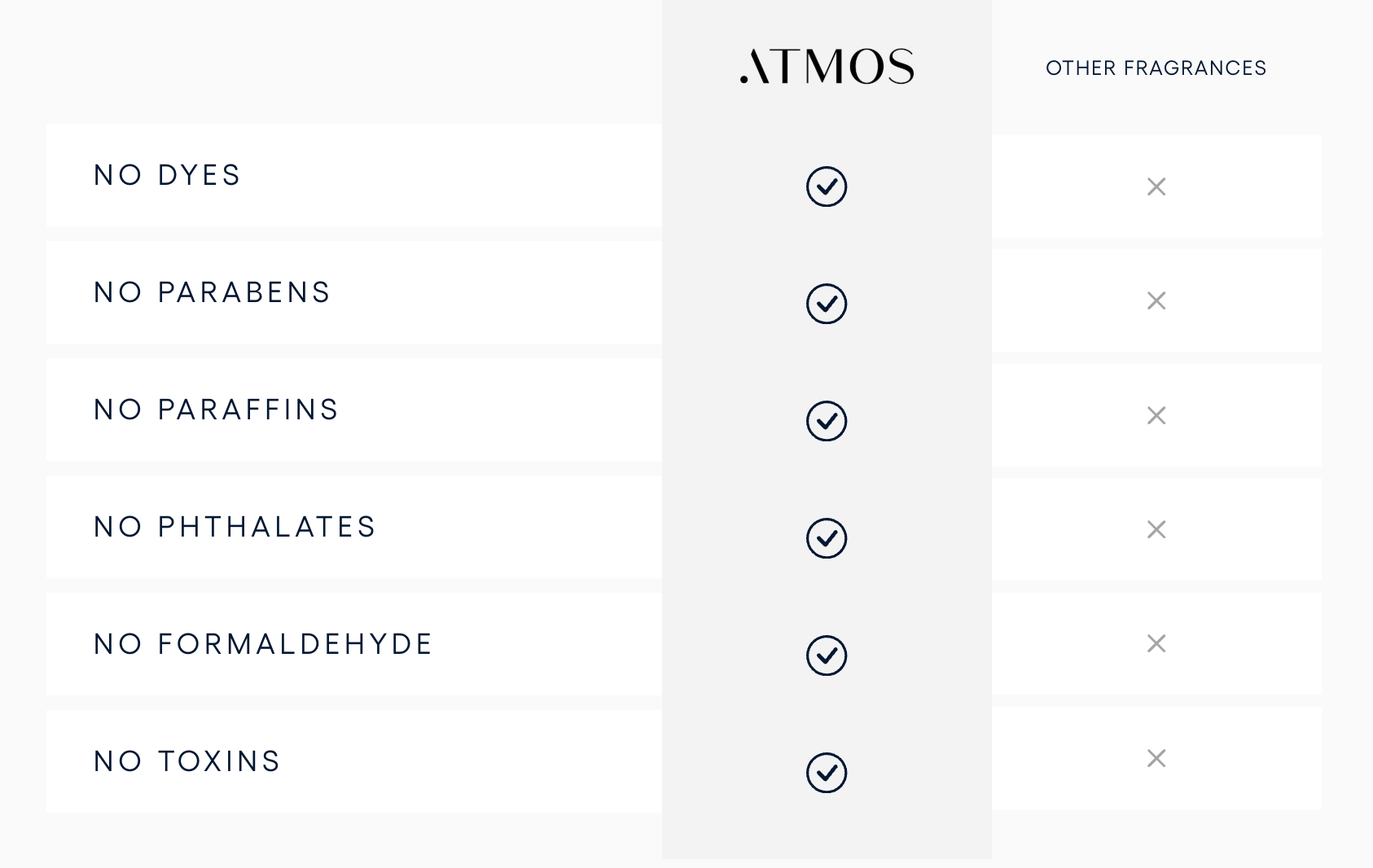The height and width of the screenshot is (868, 1373).
Task: Click the checkmark icon for No Paraffins
Action: [x=827, y=421]
